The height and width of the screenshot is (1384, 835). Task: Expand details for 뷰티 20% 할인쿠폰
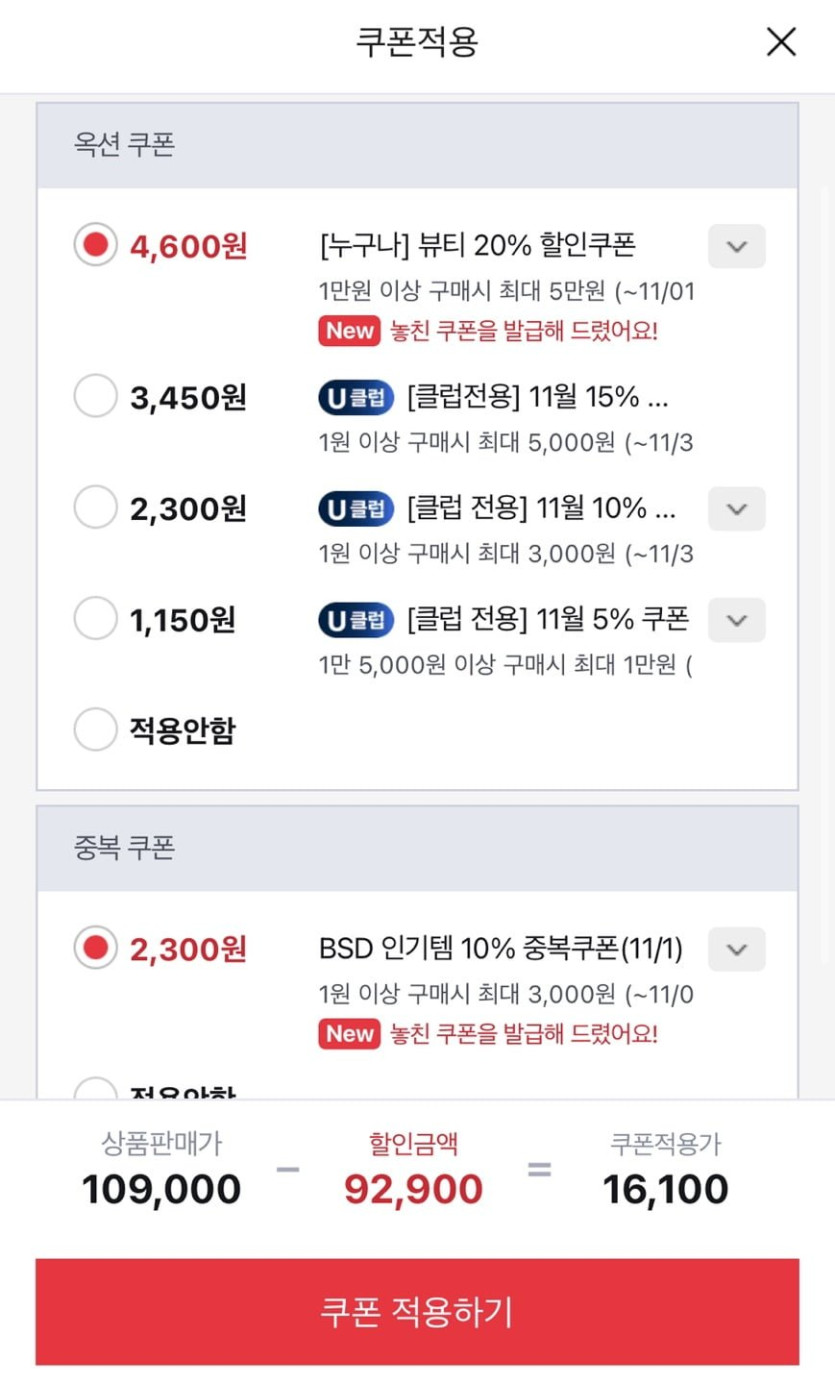736,246
